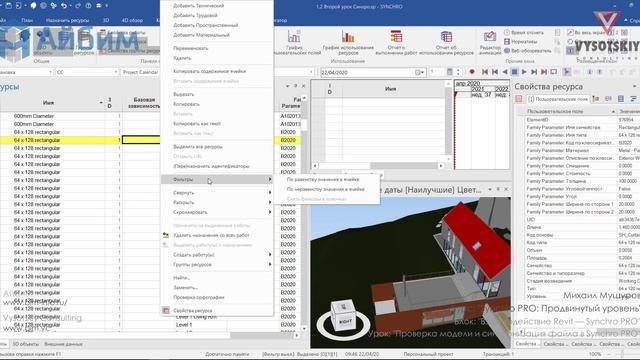
Task: Open График пользовательских полей chart
Action: (294, 43)
